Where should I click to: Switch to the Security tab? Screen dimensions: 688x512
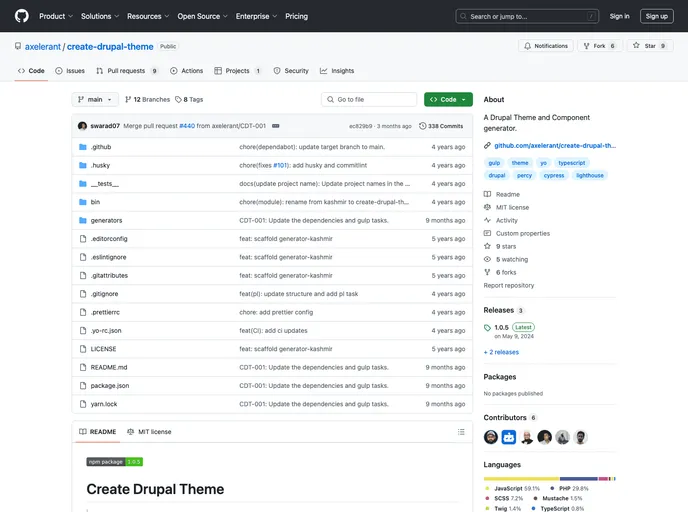(x=291, y=71)
